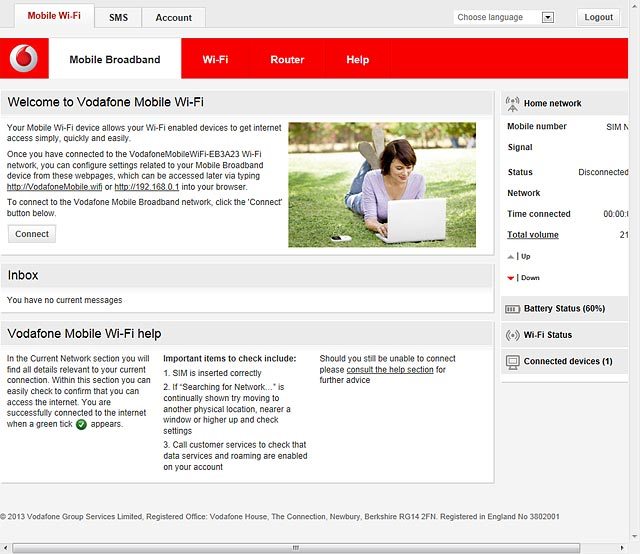The image size is (640, 554).
Task: Open the consult the help section link
Action: (390, 369)
